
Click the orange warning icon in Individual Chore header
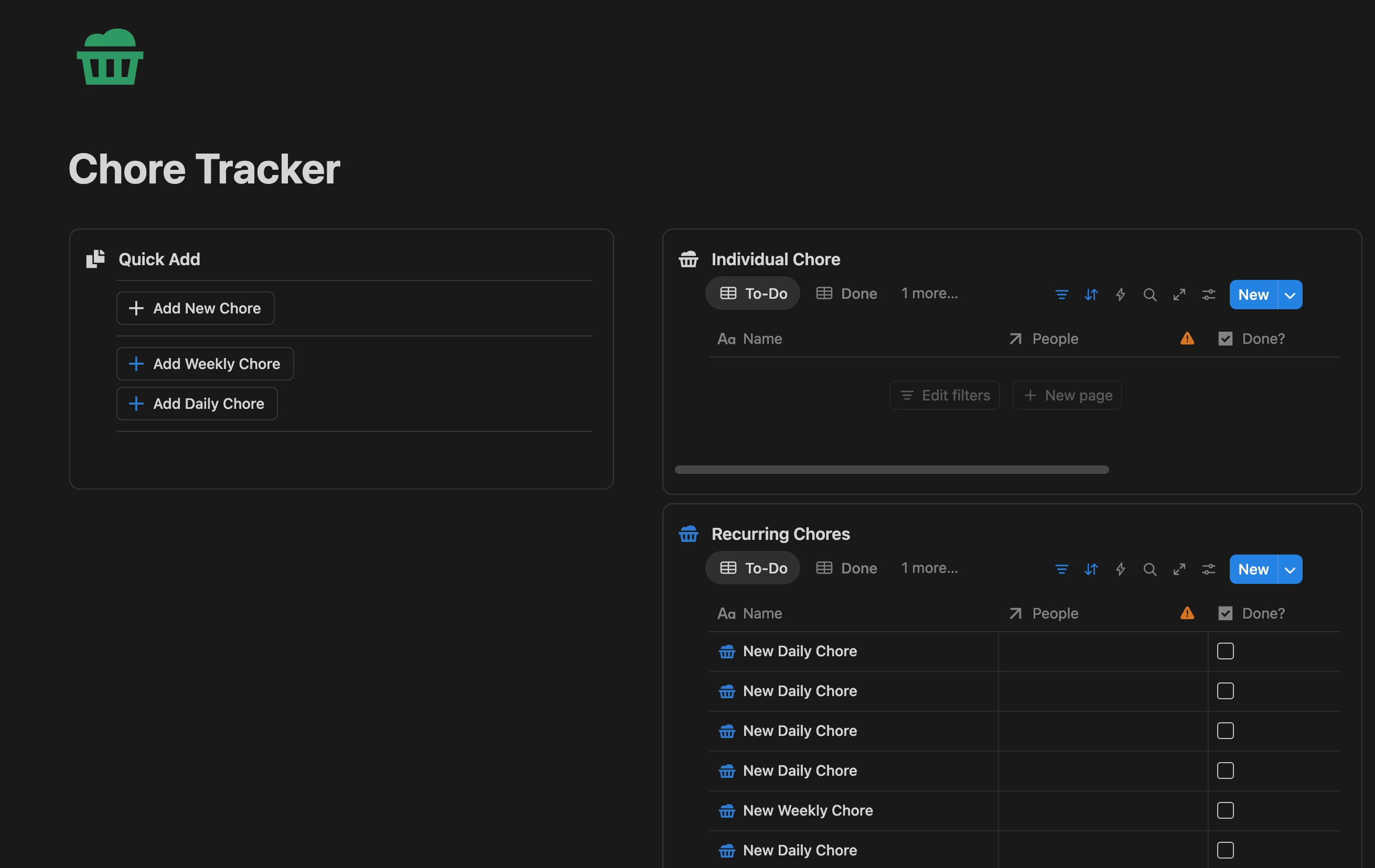pyautogui.click(x=1187, y=339)
